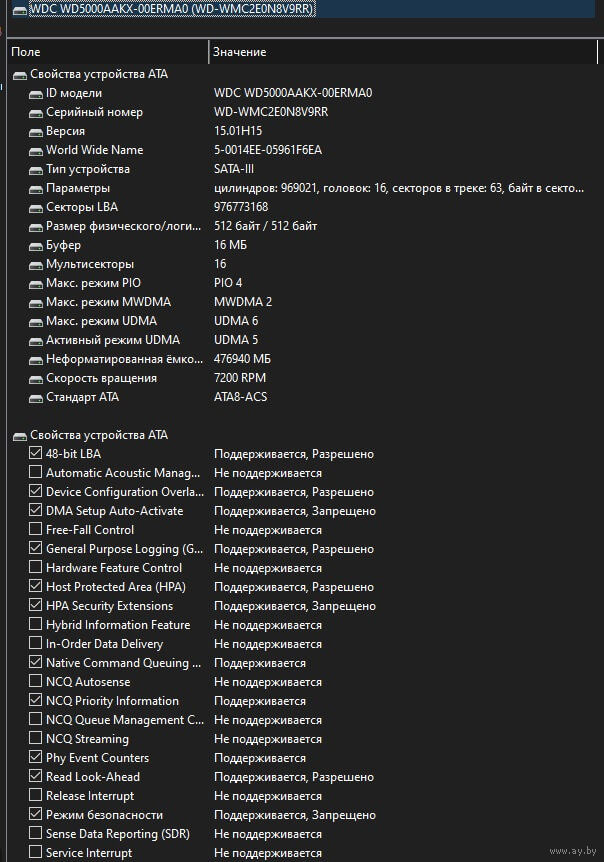Uncheck the Read Look-Ahead checkbox
604x862 pixels.
[x=36, y=777]
